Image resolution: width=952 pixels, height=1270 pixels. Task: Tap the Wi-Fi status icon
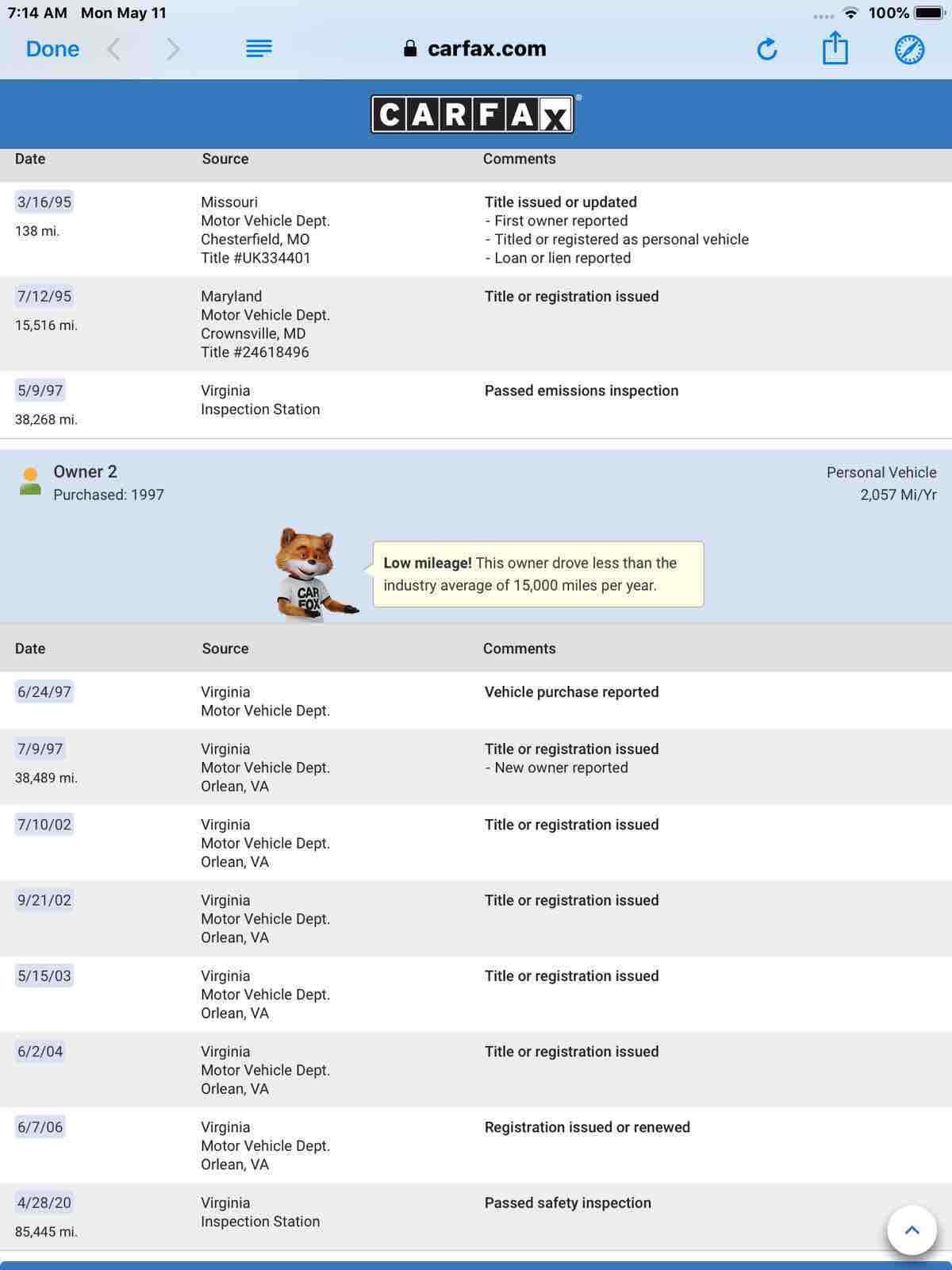tap(851, 13)
